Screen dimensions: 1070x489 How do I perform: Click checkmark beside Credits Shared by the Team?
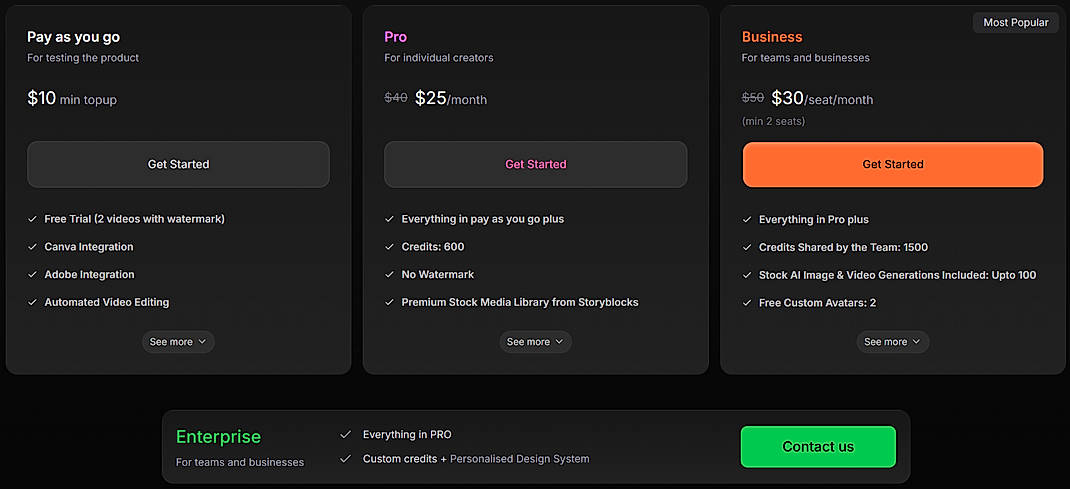tap(747, 247)
